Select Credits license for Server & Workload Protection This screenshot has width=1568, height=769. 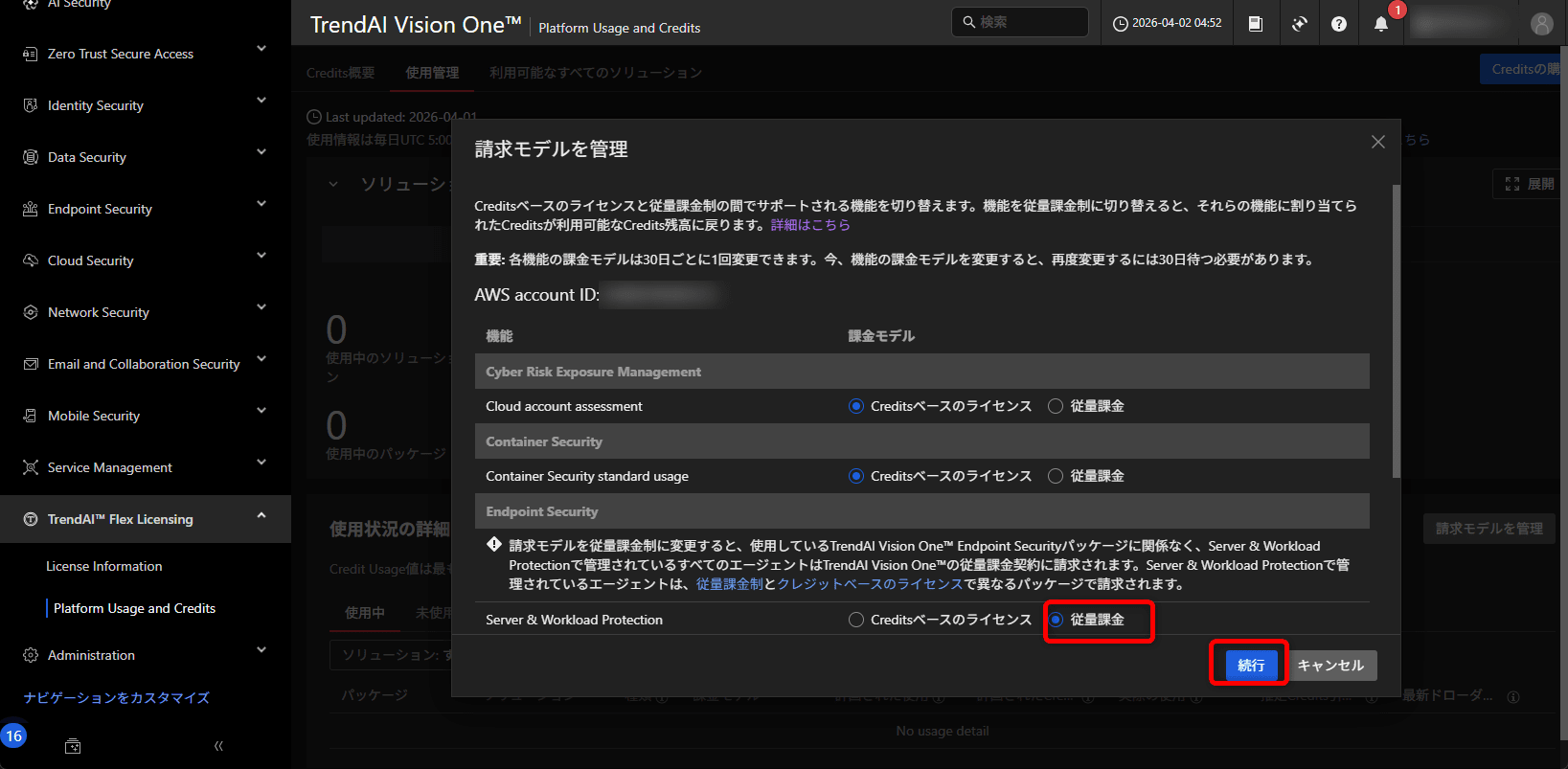pyautogui.click(x=856, y=620)
